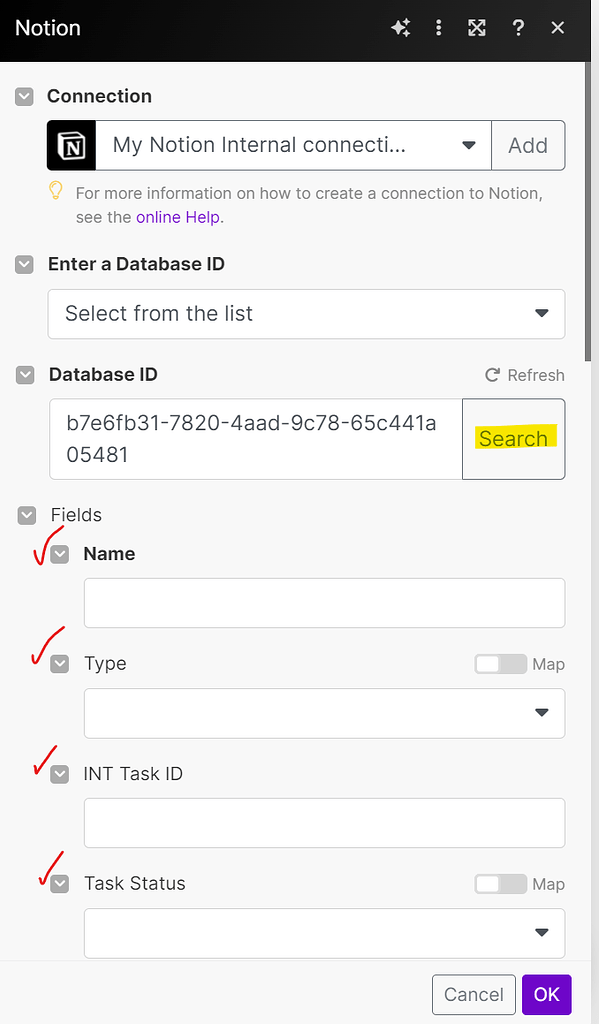Viewport: 599px width, 1024px height.
Task: Click the highlighted Search button
Action: pos(513,438)
